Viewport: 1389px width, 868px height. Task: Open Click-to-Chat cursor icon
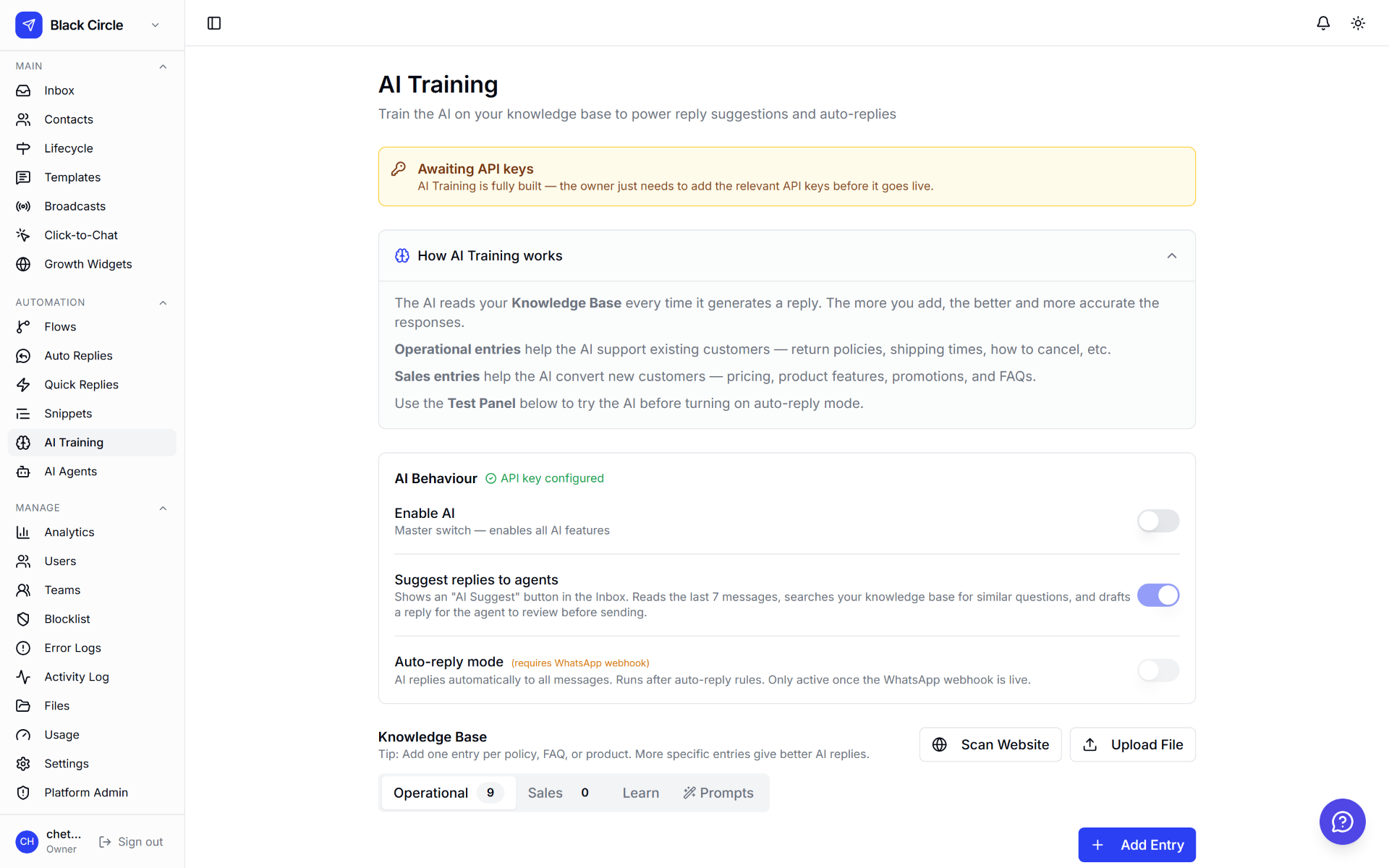coord(23,235)
